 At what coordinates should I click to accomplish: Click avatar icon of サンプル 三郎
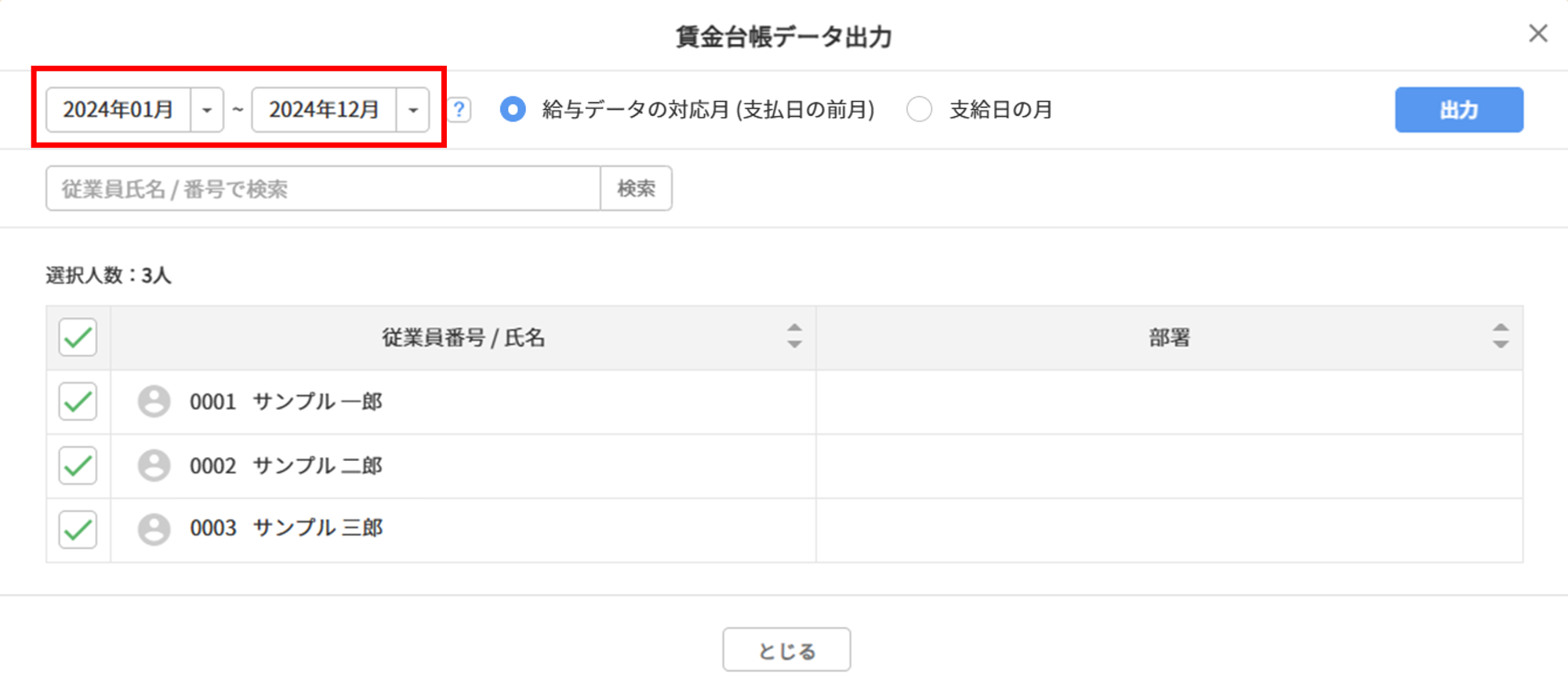point(154,529)
